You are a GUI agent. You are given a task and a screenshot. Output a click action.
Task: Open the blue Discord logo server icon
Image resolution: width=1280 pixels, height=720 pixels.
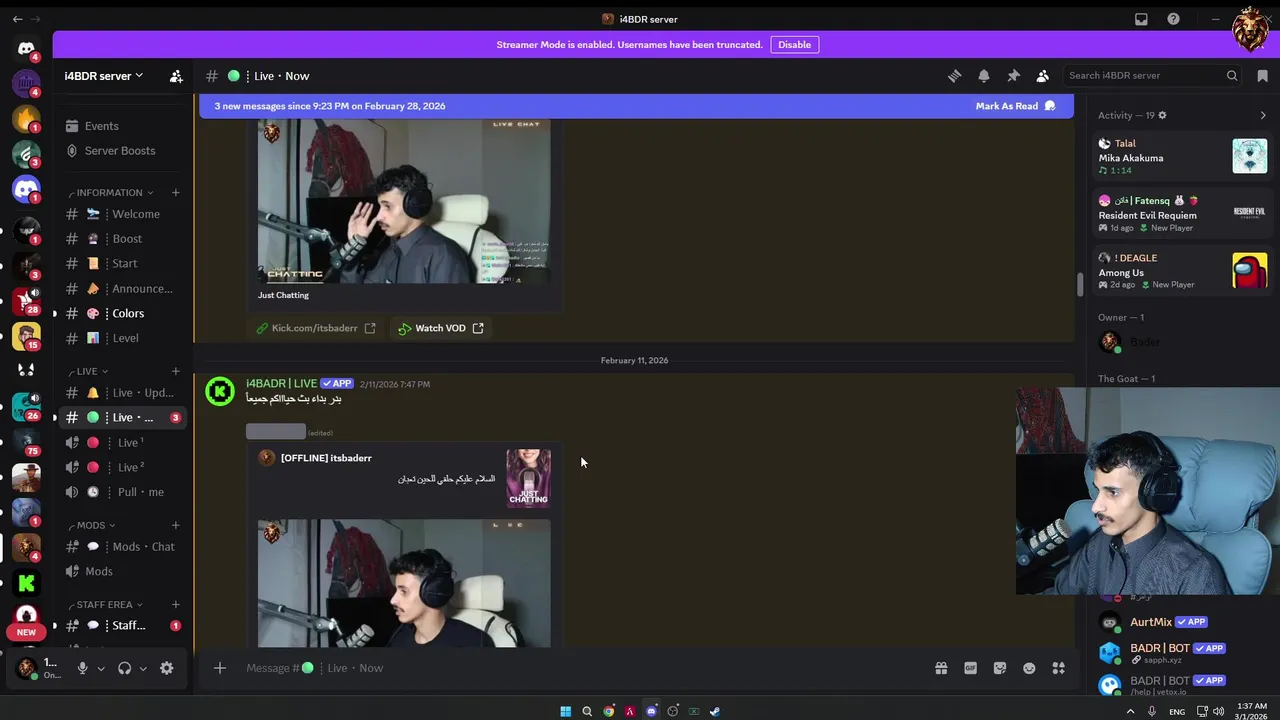click(x=26, y=188)
